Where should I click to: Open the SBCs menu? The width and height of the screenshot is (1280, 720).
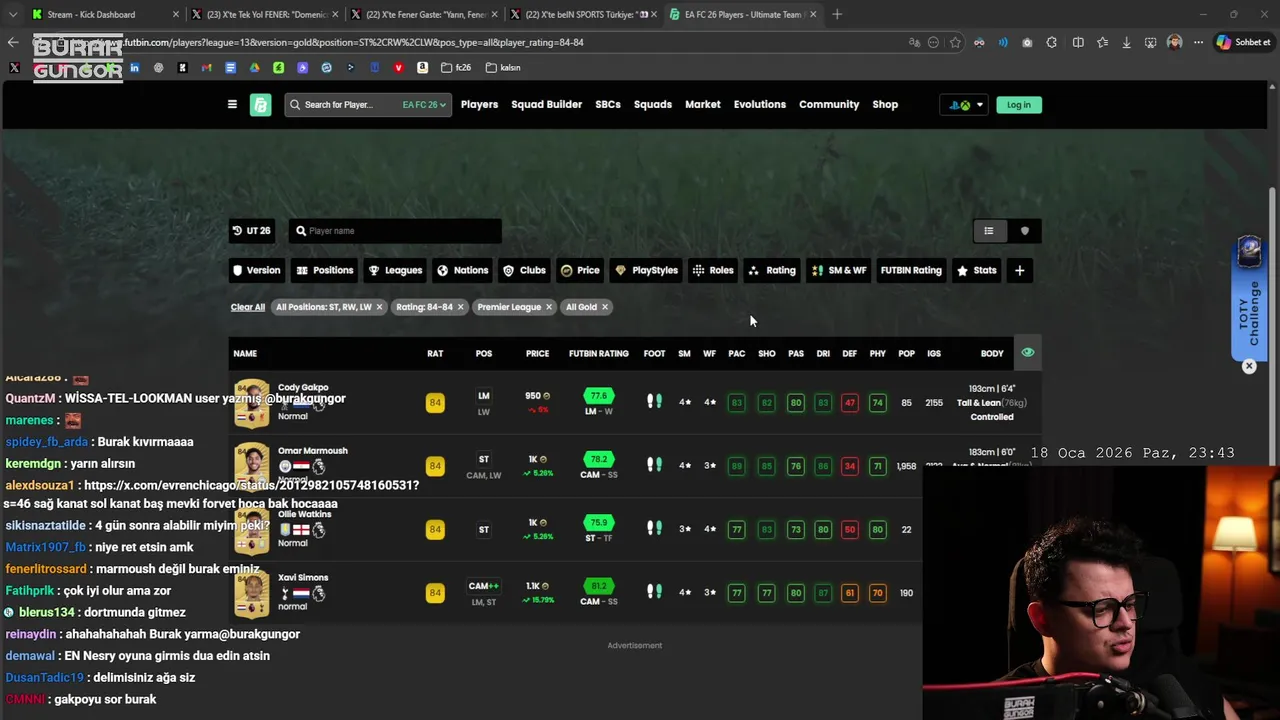pyautogui.click(x=608, y=104)
